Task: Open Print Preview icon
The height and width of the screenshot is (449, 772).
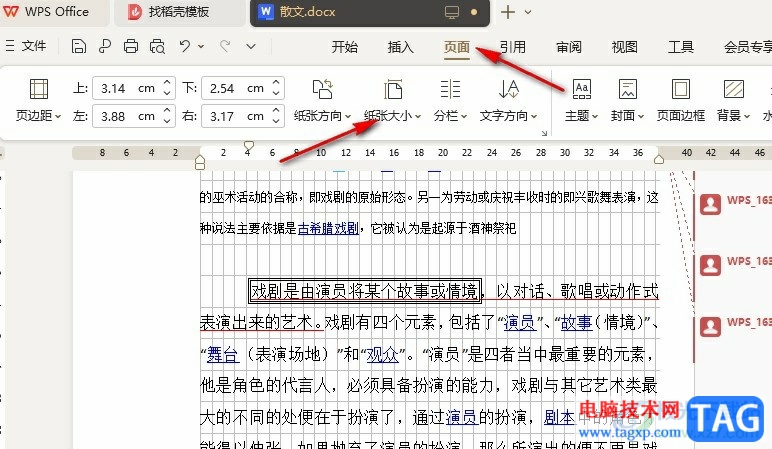Action: coord(157,46)
